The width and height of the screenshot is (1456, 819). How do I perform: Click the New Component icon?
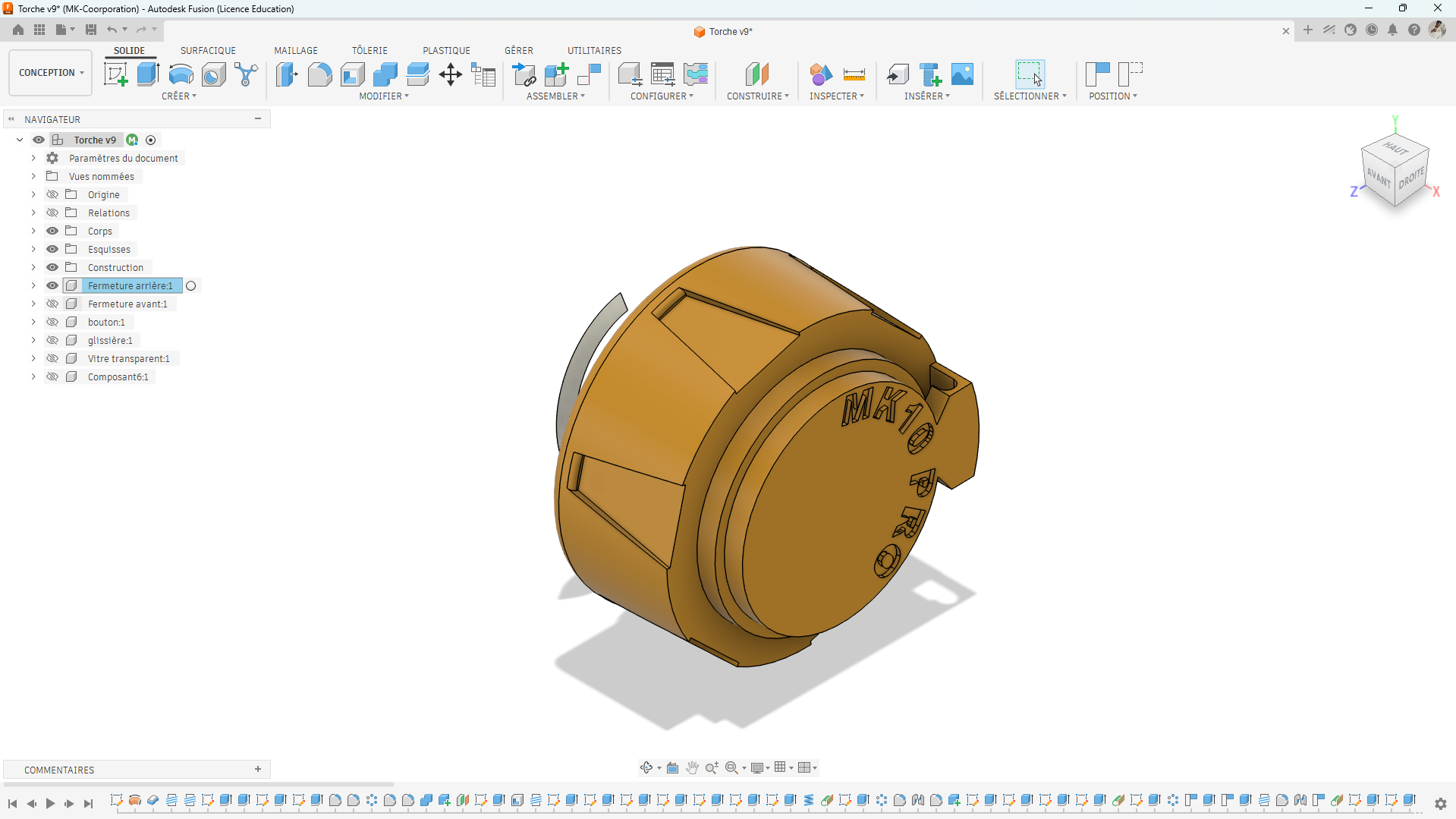(x=556, y=74)
